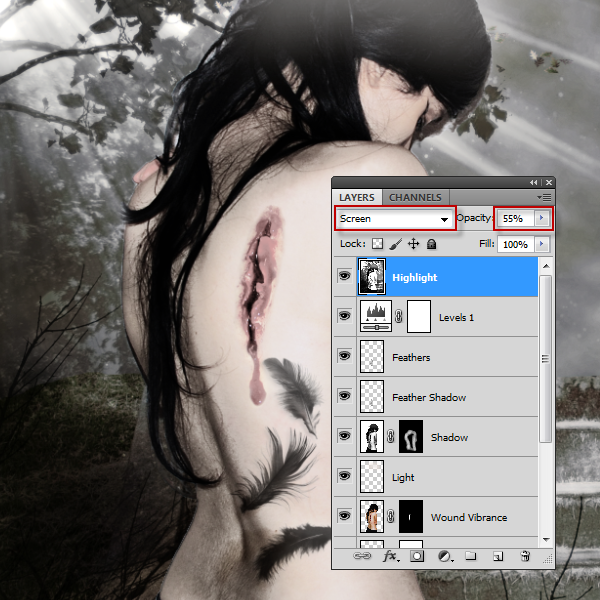Hide the Shadow layer

click(344, 436)
